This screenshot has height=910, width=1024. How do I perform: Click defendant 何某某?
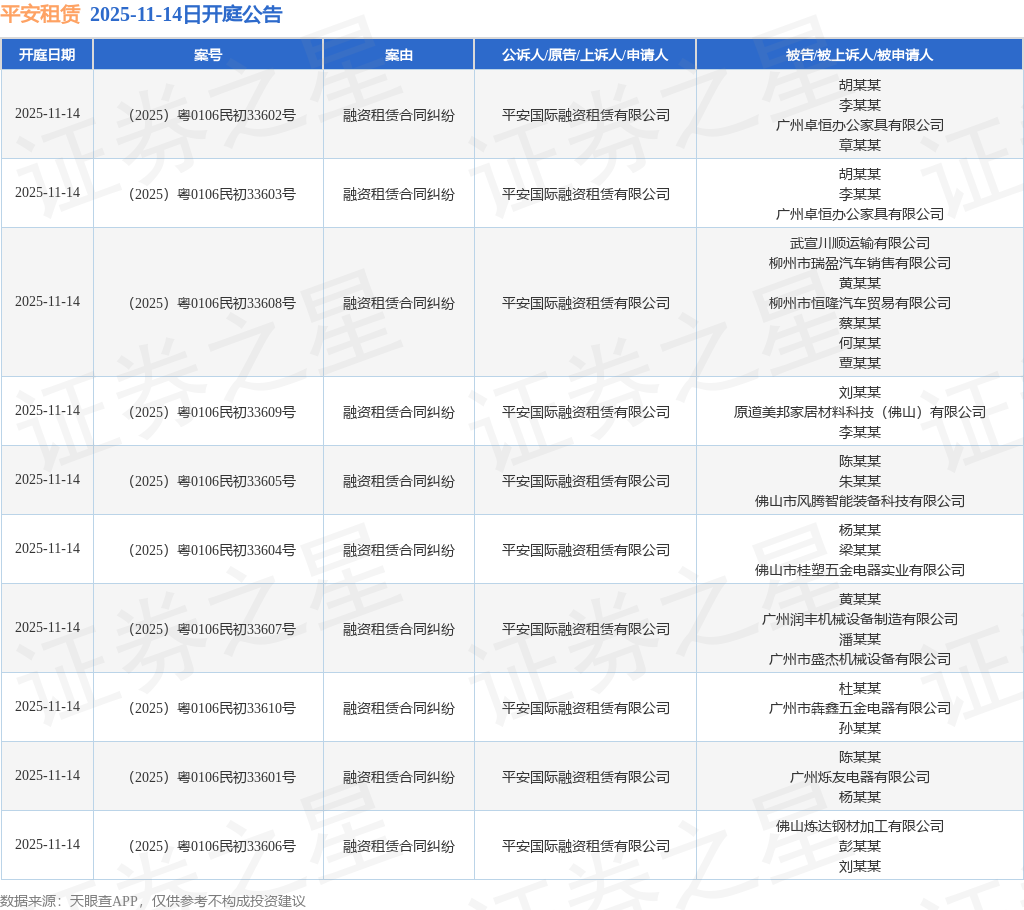[859, 343]
